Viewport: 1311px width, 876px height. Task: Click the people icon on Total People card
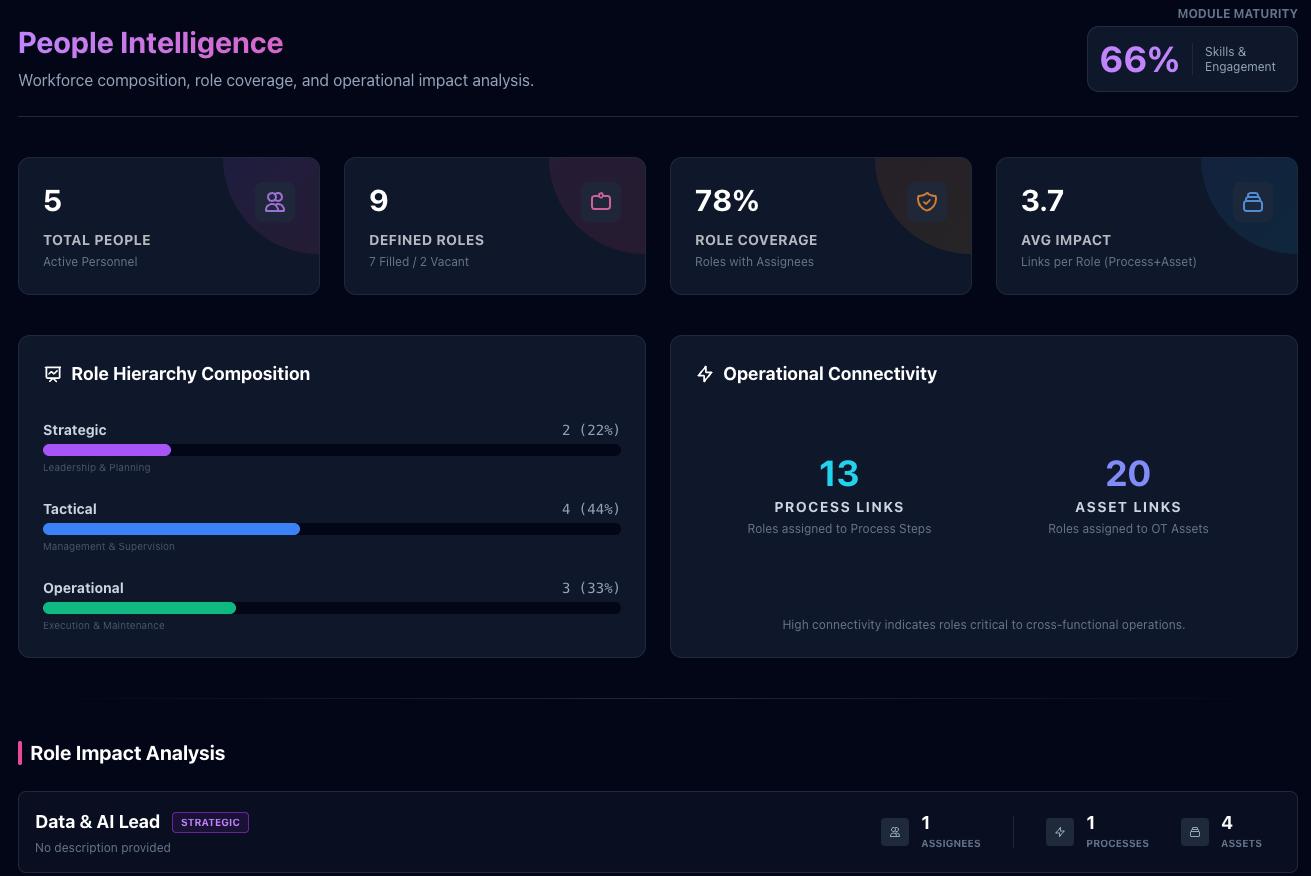(275, 202)
